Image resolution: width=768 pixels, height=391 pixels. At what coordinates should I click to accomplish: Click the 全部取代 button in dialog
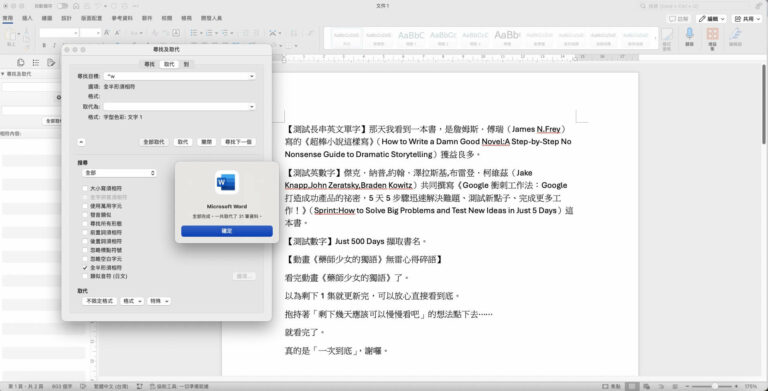point(154,142)
